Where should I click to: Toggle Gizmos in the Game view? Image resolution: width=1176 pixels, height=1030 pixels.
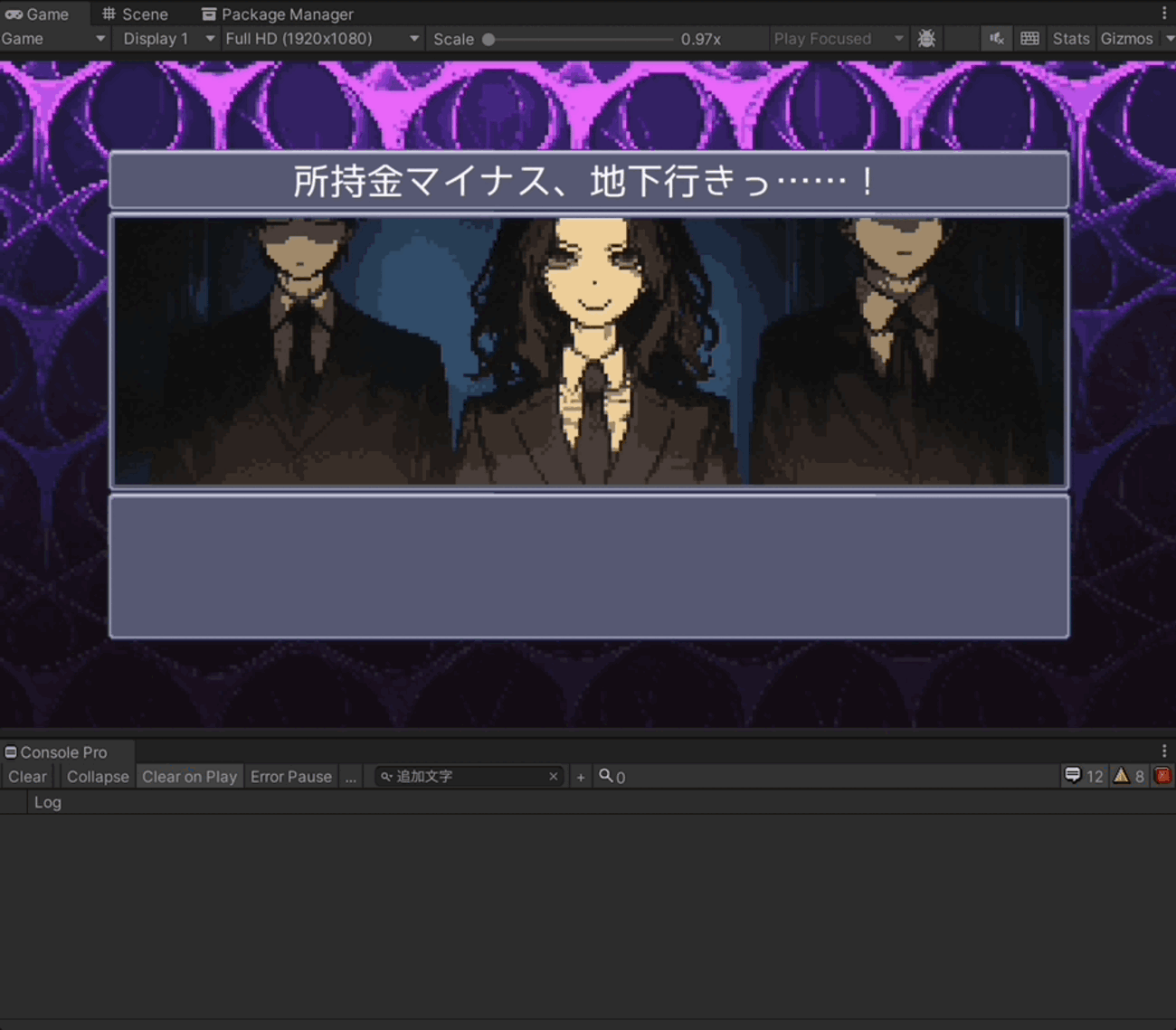pyautogui.click(x=1126, y=39)
